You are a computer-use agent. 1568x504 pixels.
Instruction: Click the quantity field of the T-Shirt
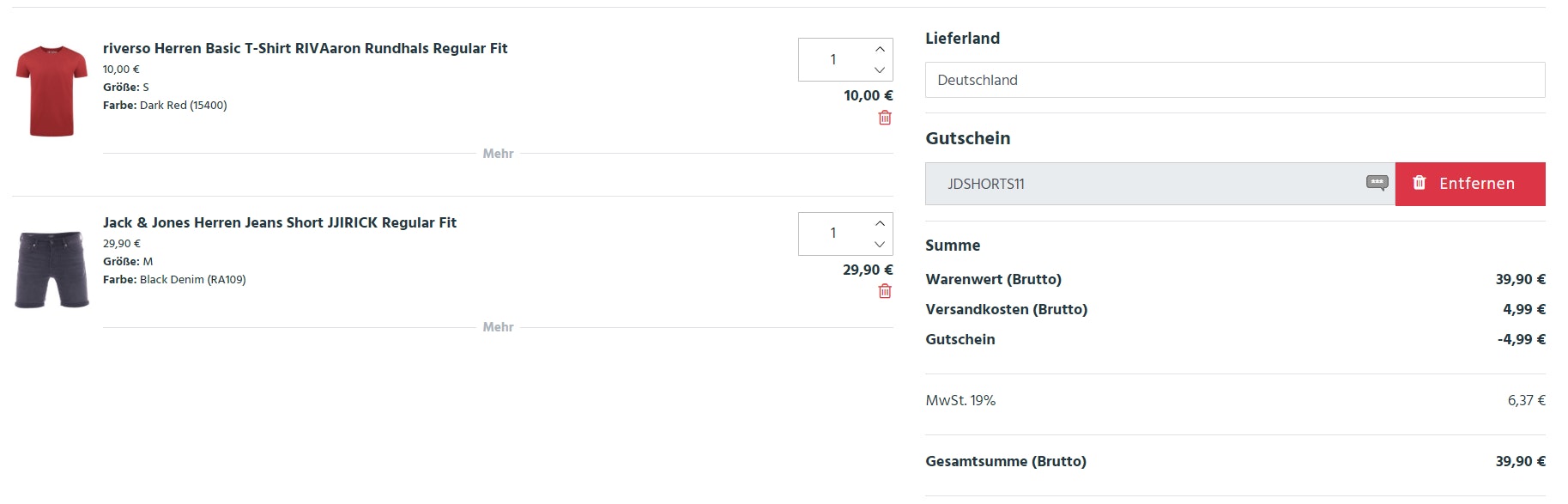click(x=831, y=59)
